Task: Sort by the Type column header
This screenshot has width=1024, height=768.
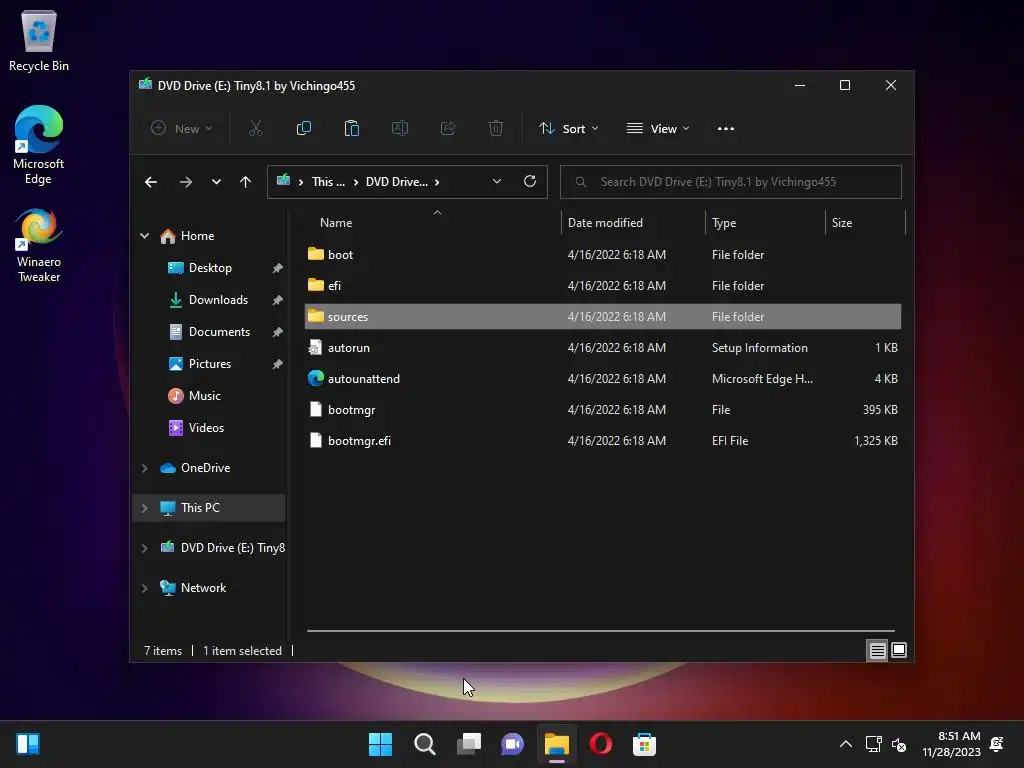Action: click(765, 223)
